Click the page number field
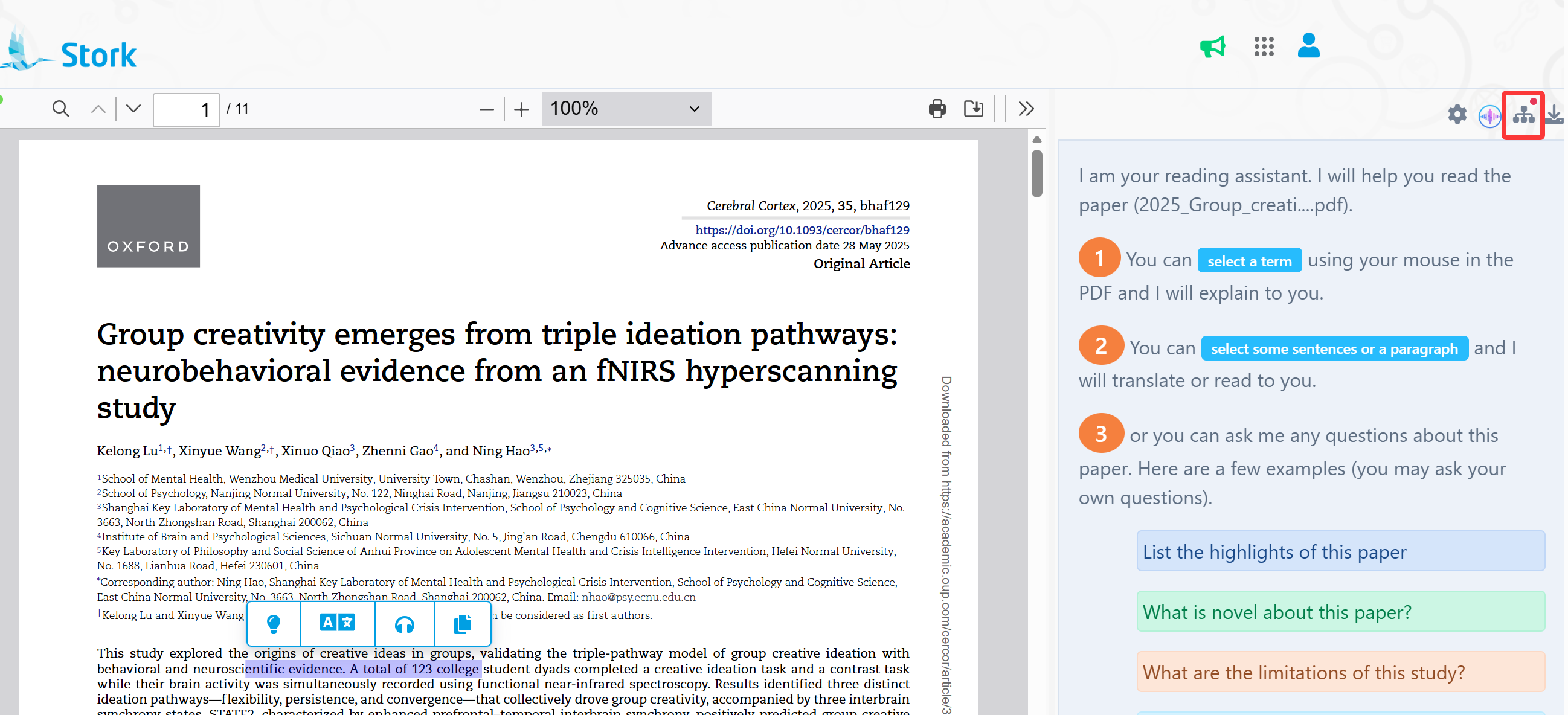 [x=186, y=109]
